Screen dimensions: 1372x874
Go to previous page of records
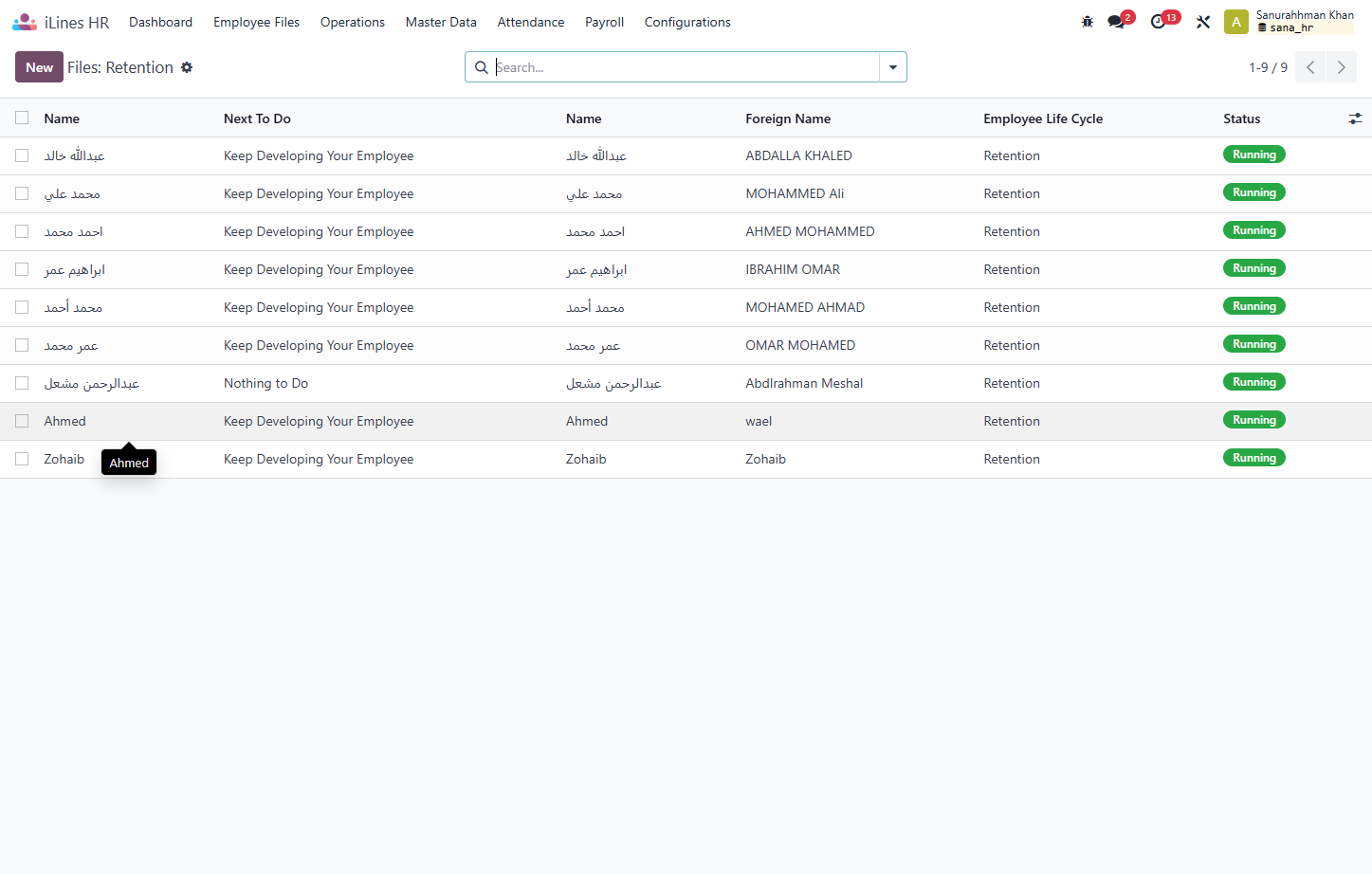[x=1310, y=67]
